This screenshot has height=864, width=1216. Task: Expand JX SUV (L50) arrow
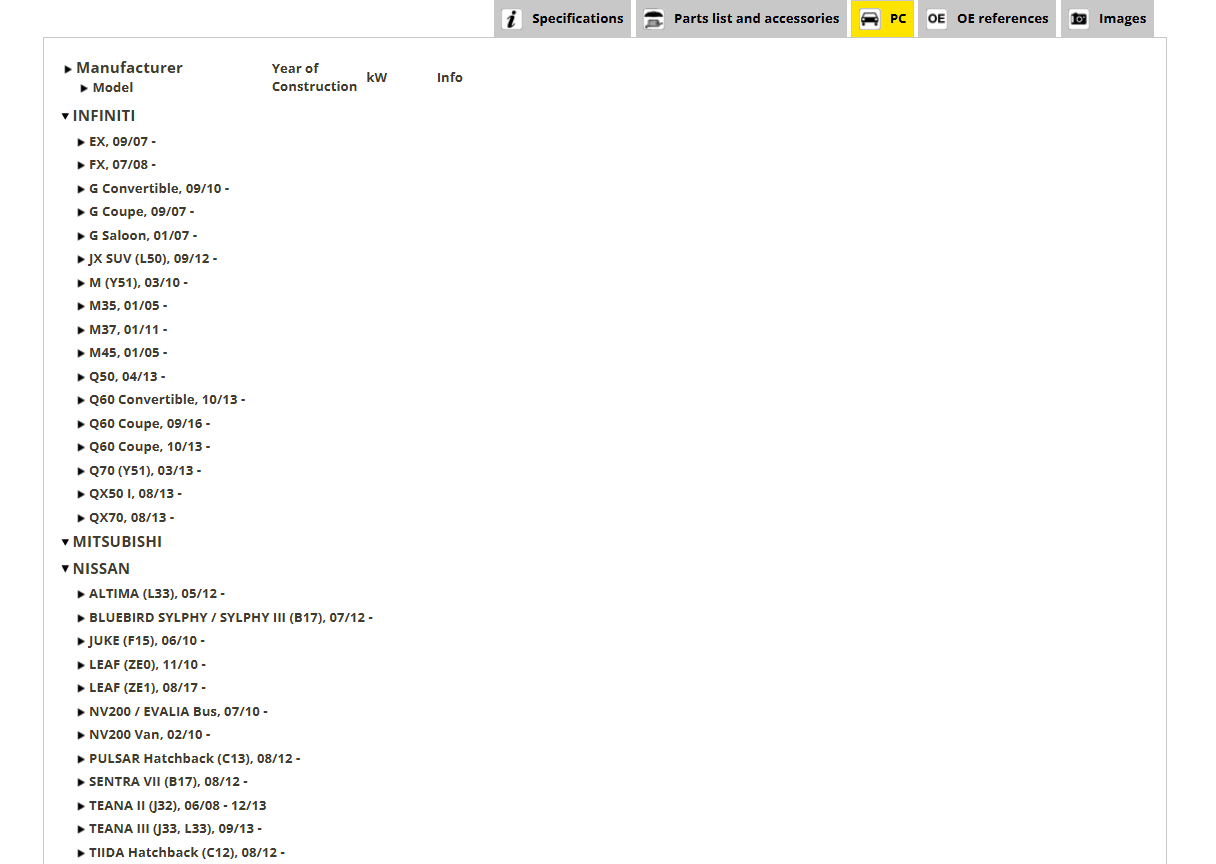(x=81, y=259)
